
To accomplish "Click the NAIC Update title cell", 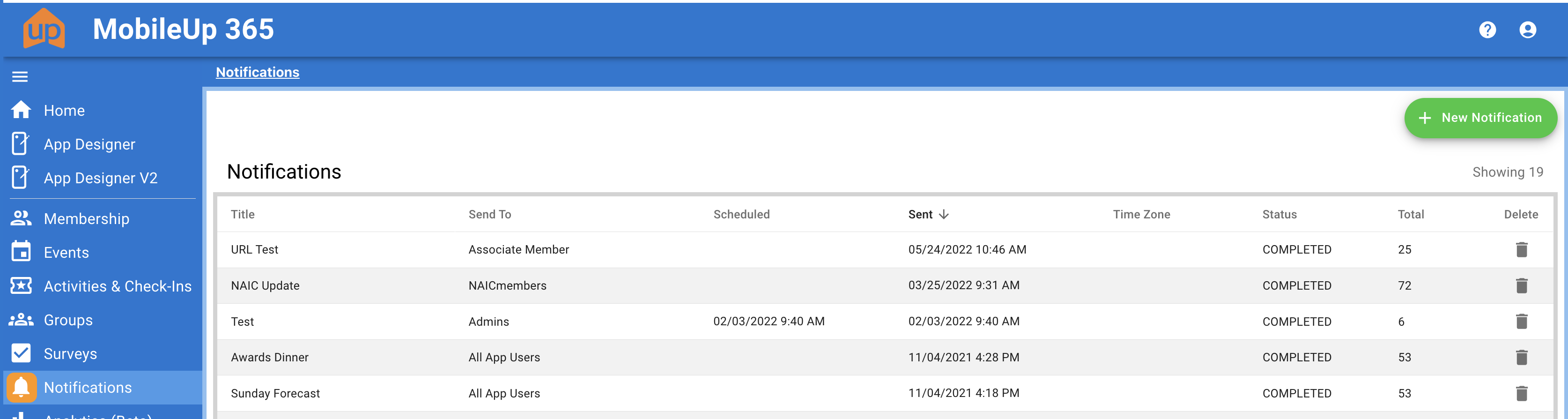I will tap(266, 285).
